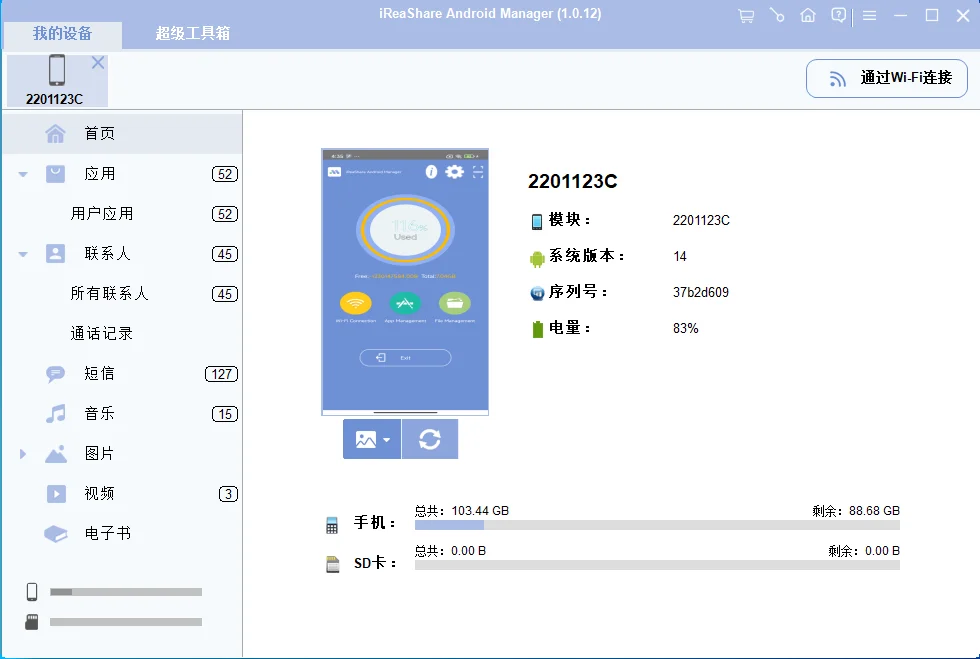Refresh the phone screen mirror
Viewport: 980px width, 659px height.
pos(429,438)
